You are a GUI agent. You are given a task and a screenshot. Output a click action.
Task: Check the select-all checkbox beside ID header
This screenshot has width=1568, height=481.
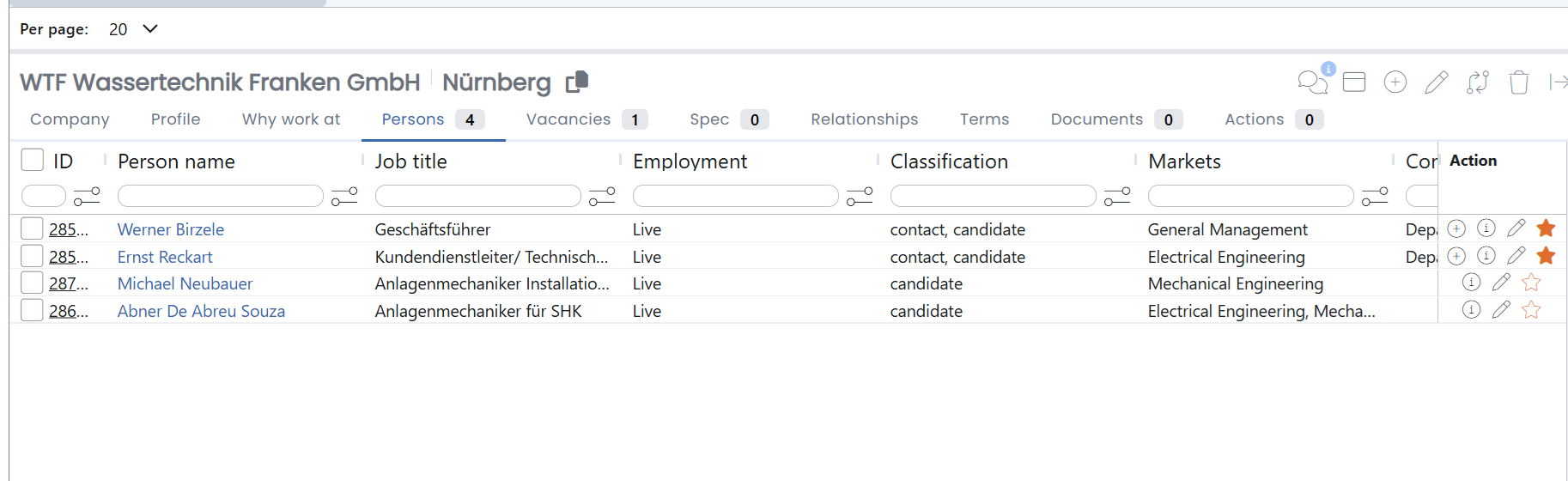tap(32, 161)
